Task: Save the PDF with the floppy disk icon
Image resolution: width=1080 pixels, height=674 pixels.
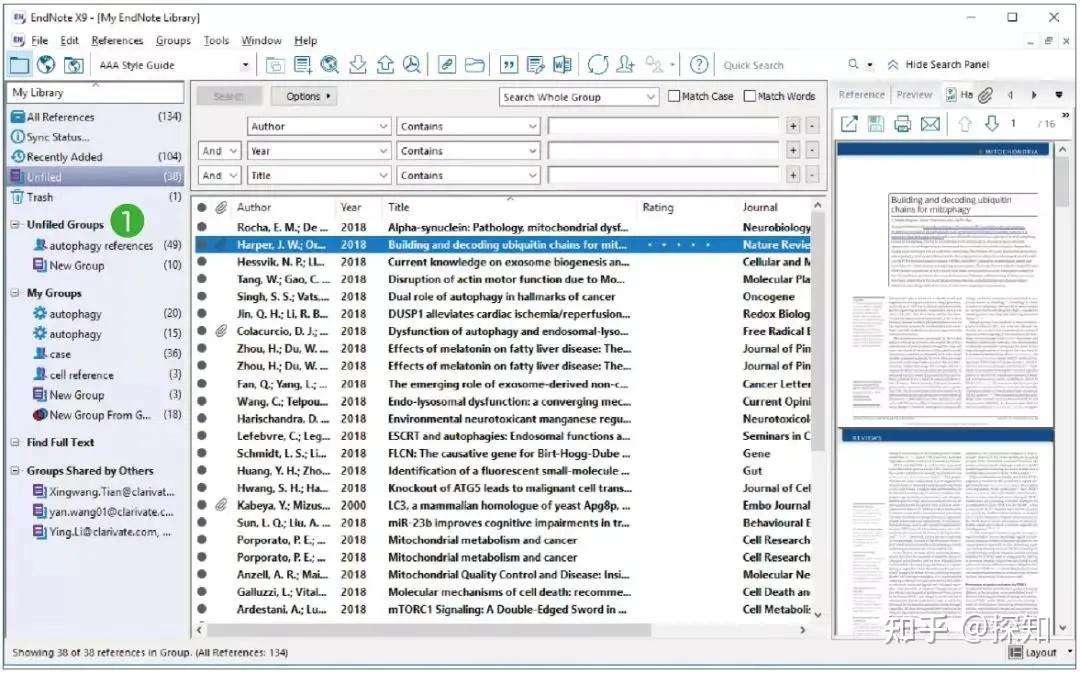Action: coord(876,123)
